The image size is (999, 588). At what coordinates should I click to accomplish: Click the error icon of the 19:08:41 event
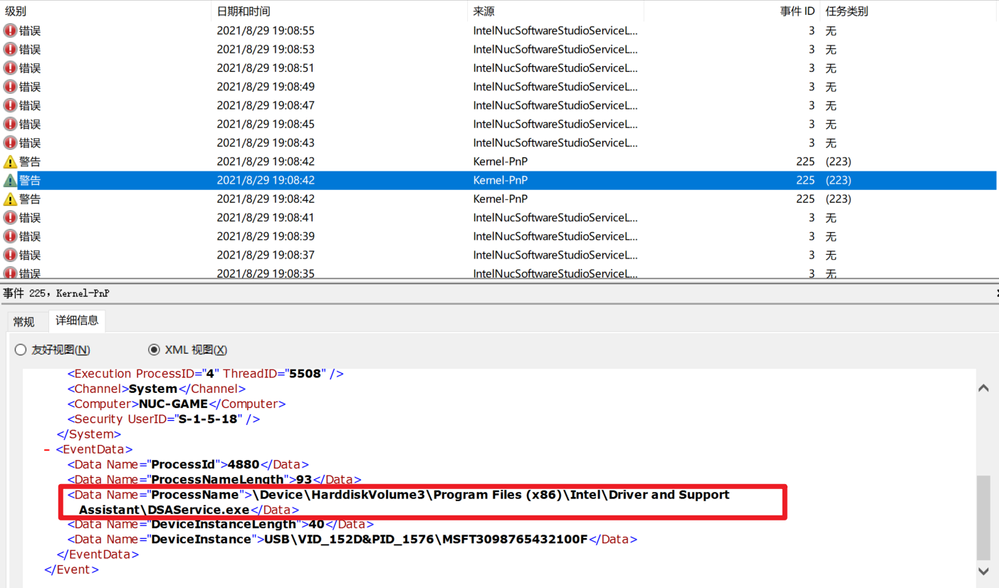10,218
